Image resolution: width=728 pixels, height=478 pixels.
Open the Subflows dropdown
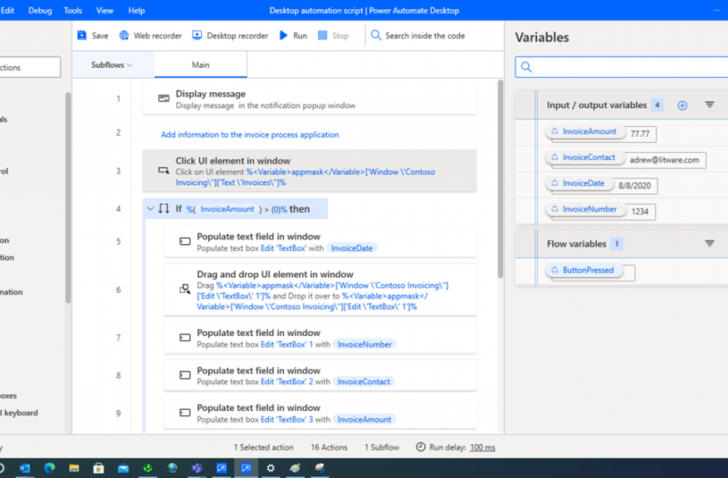[112, 65]
